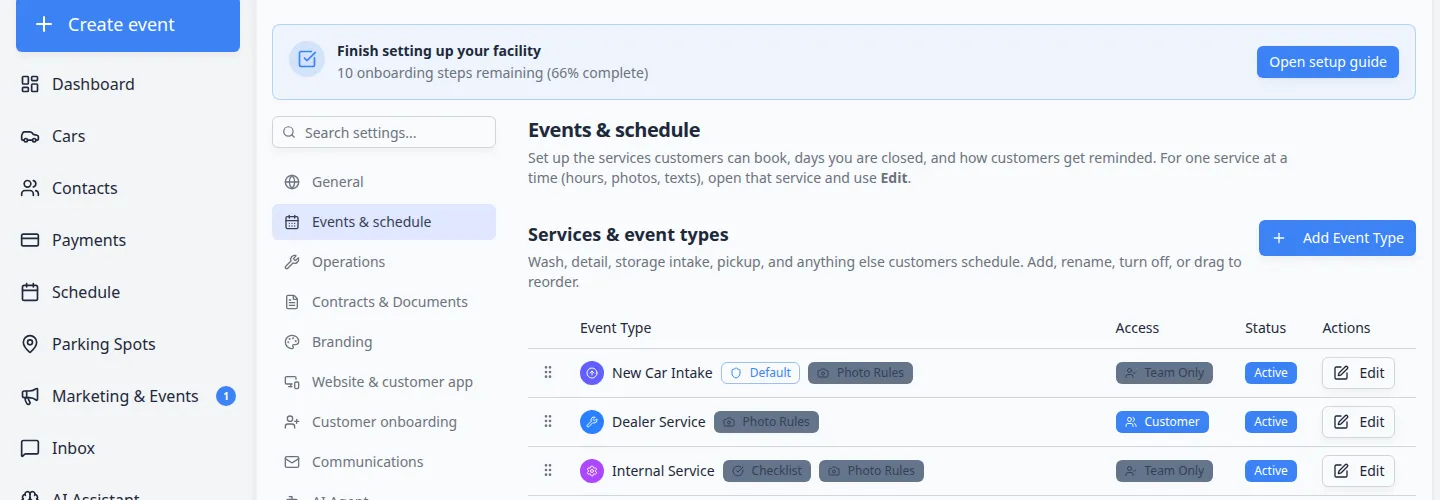Toggle Active status for New Car Intake
1440x500 pixels.
point(1271,372)
